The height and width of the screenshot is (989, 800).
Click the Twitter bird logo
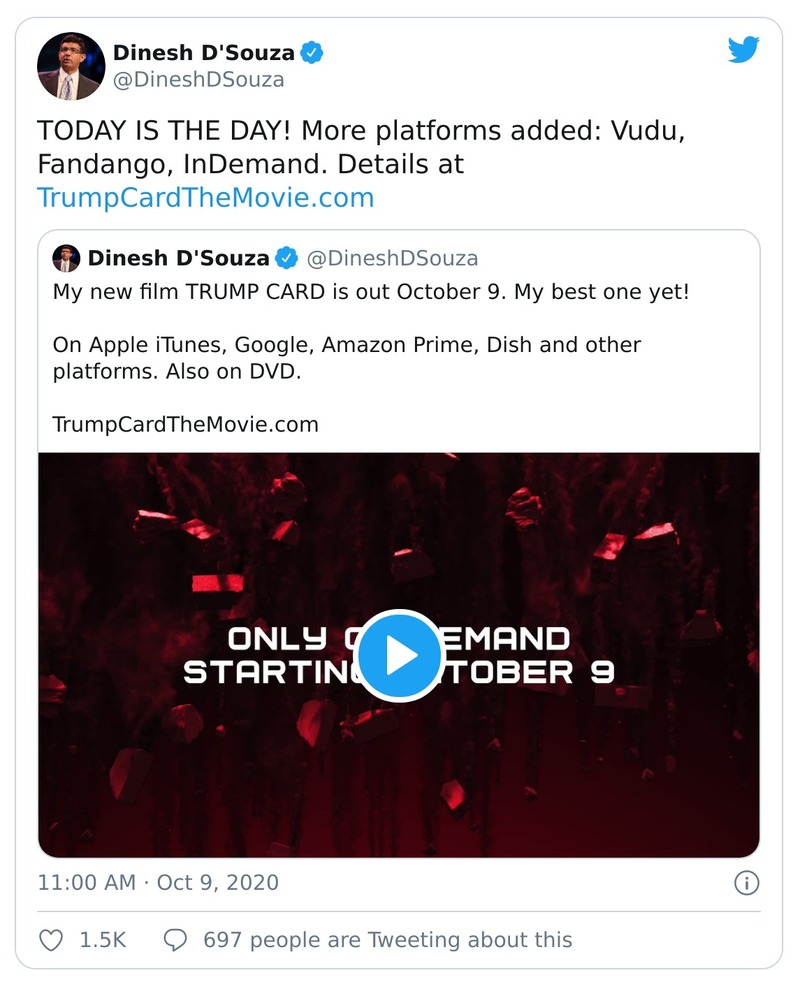pos(744,50)
